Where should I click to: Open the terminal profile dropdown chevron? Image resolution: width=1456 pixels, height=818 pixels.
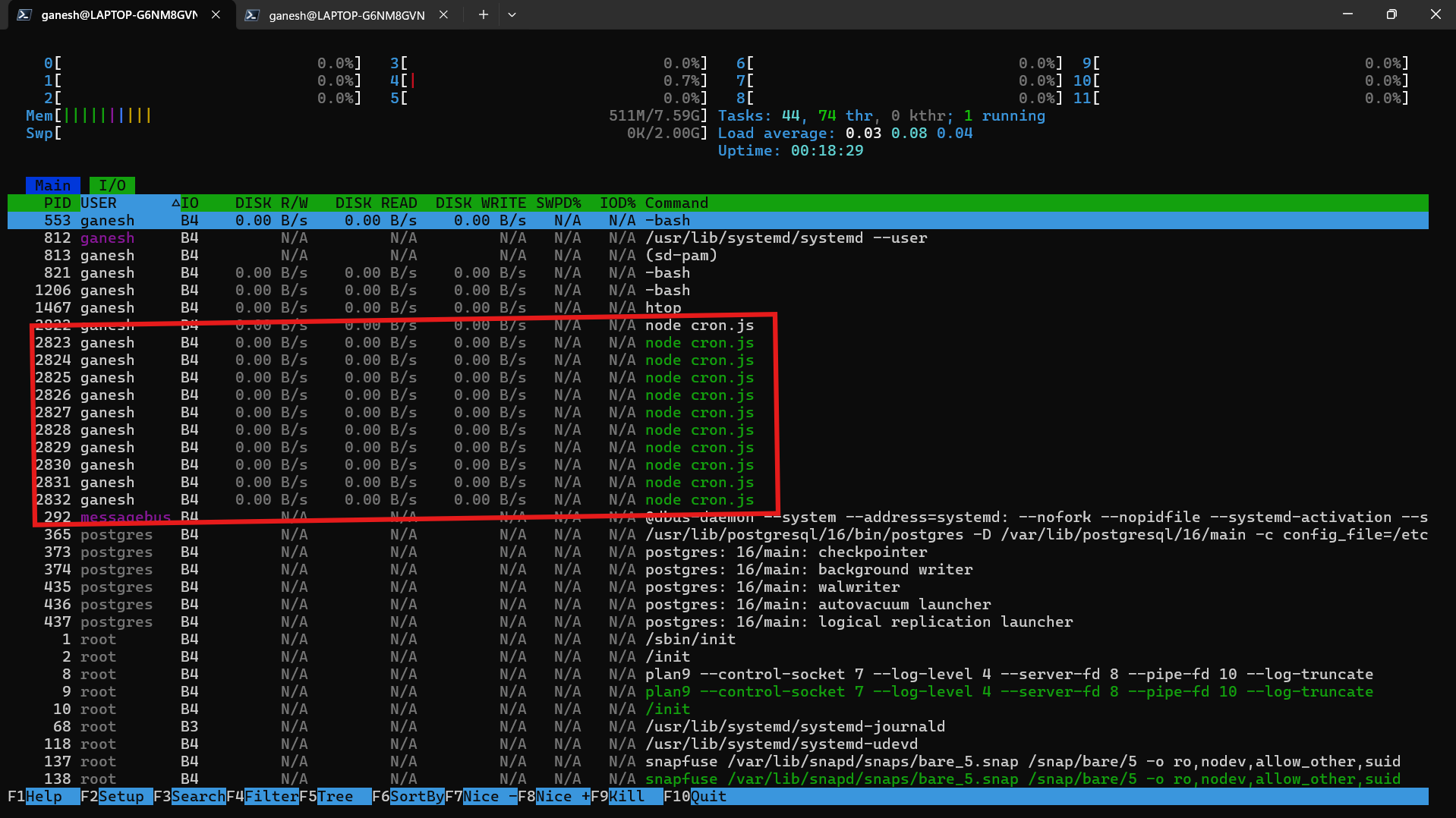[512, 14]
